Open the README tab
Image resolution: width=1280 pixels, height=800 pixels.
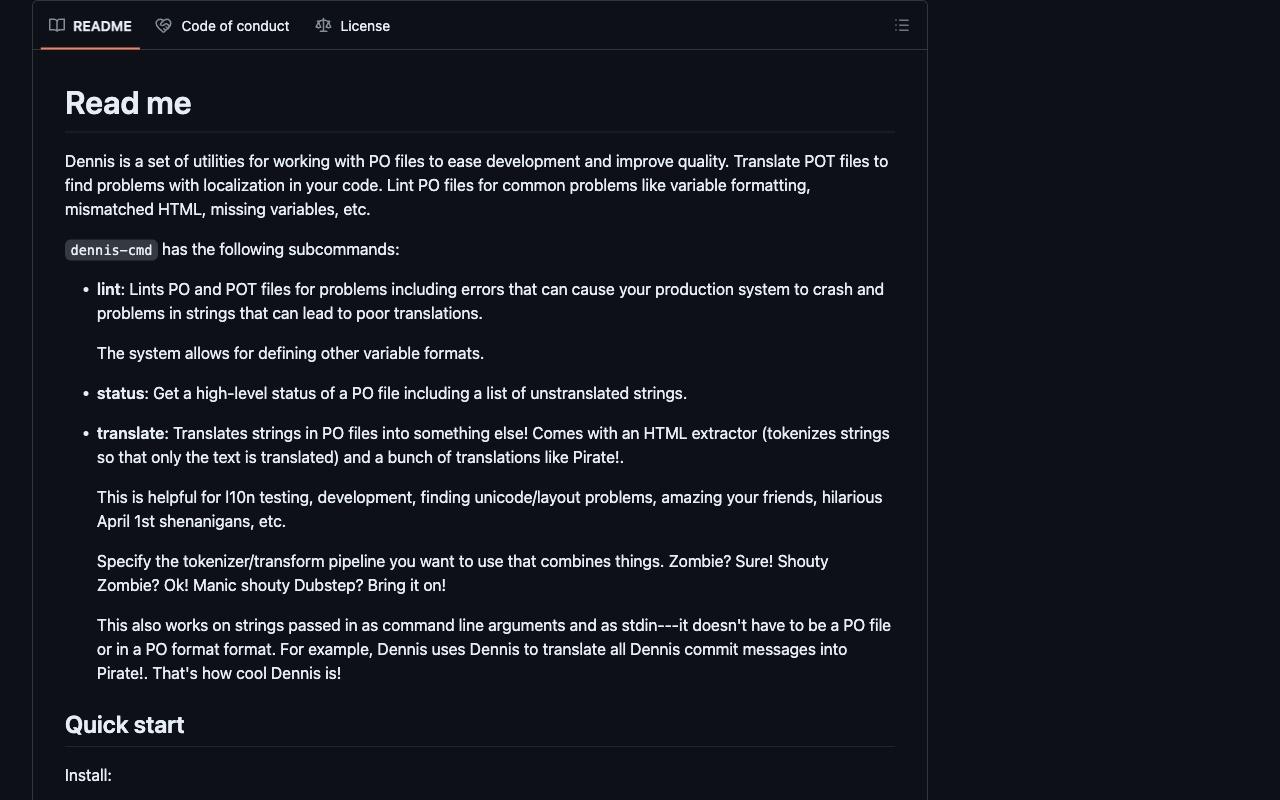pos(90,26)
